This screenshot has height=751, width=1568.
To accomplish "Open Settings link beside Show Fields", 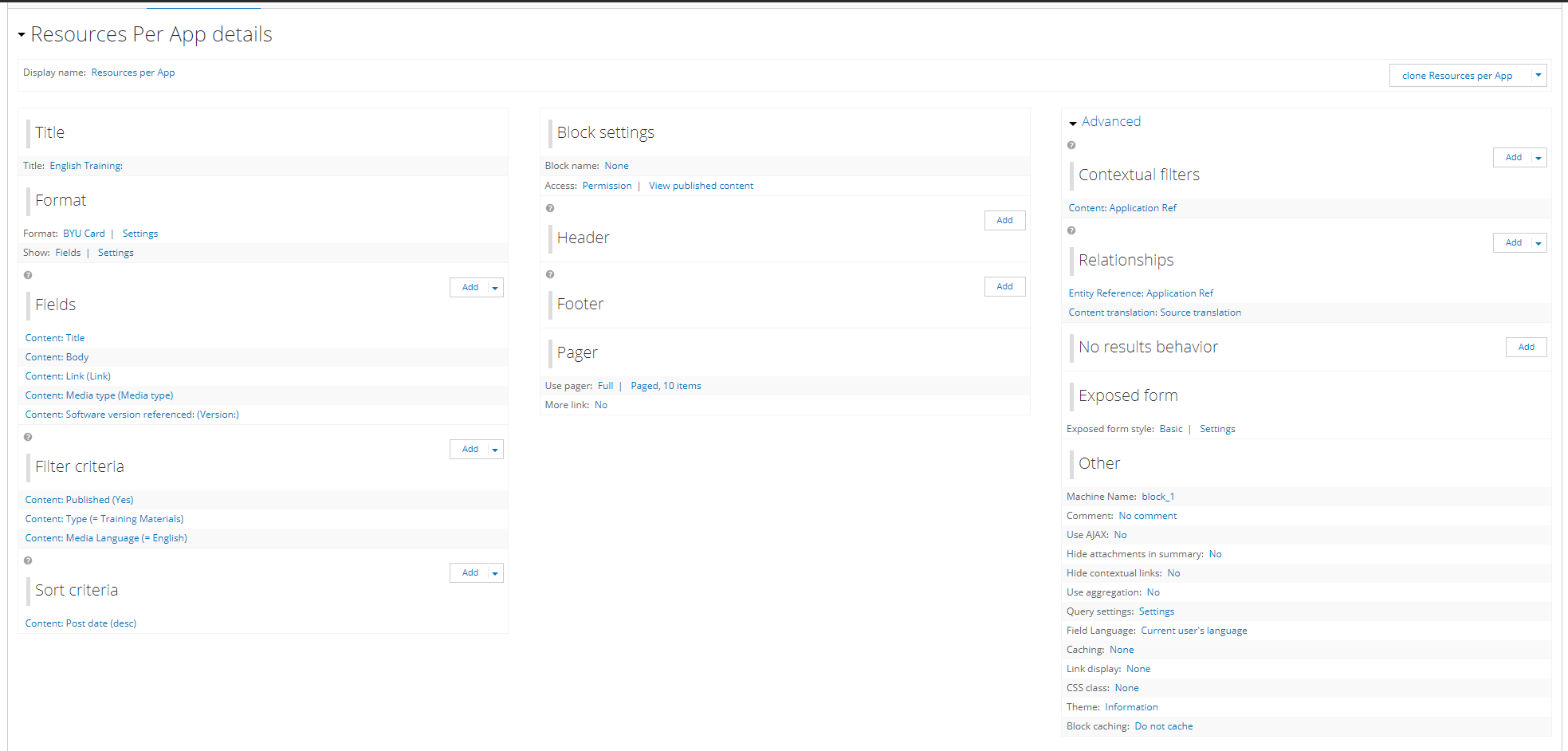I will coord(116,253).
